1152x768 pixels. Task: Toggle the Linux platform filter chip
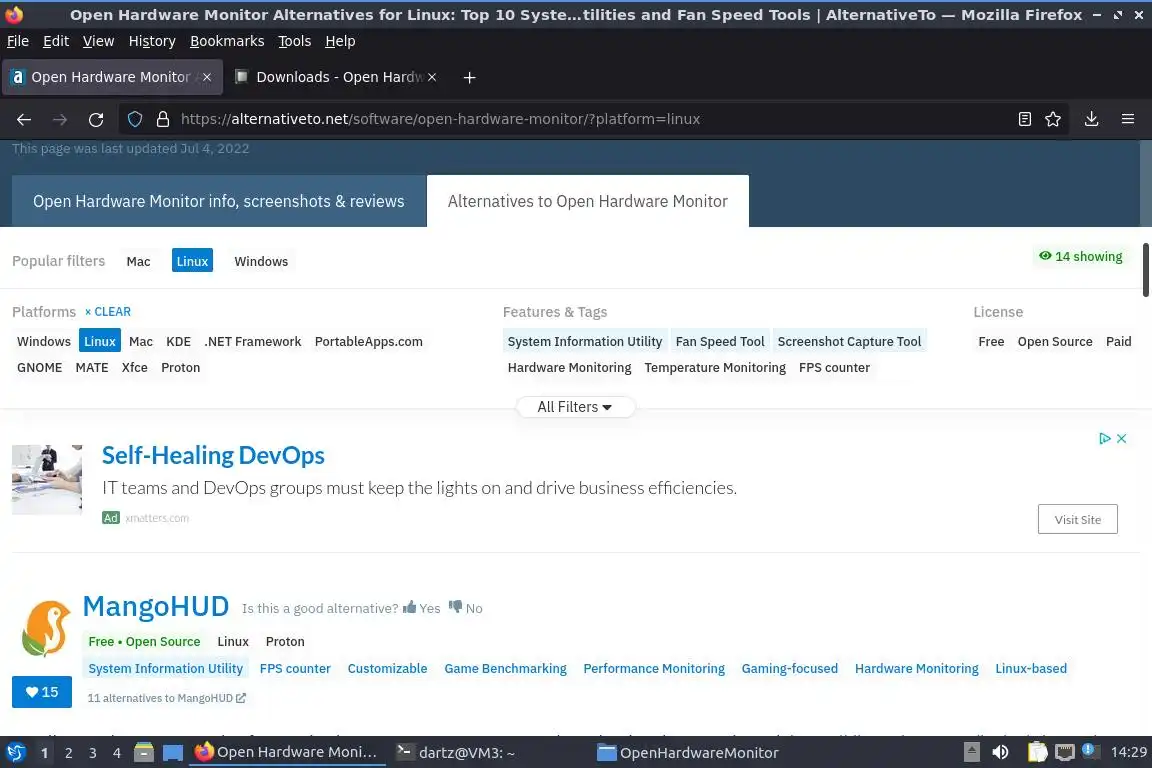(100, 341)
